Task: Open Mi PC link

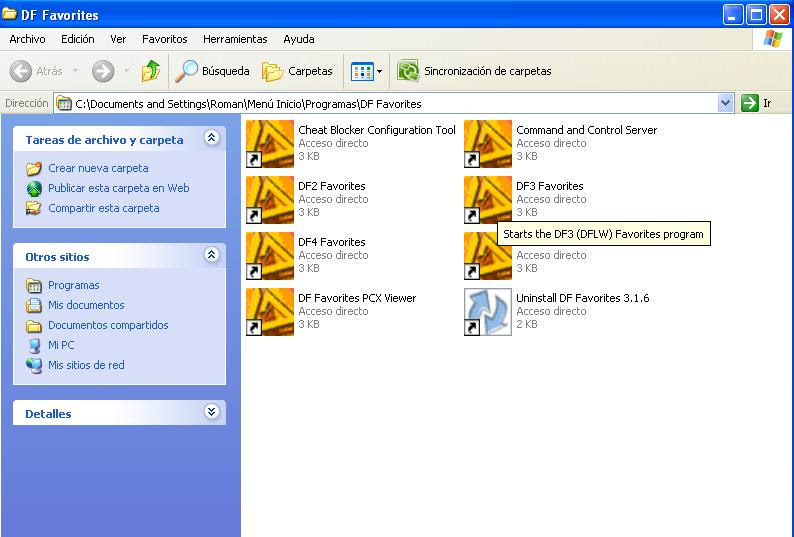Action: [x=61, y=345]
